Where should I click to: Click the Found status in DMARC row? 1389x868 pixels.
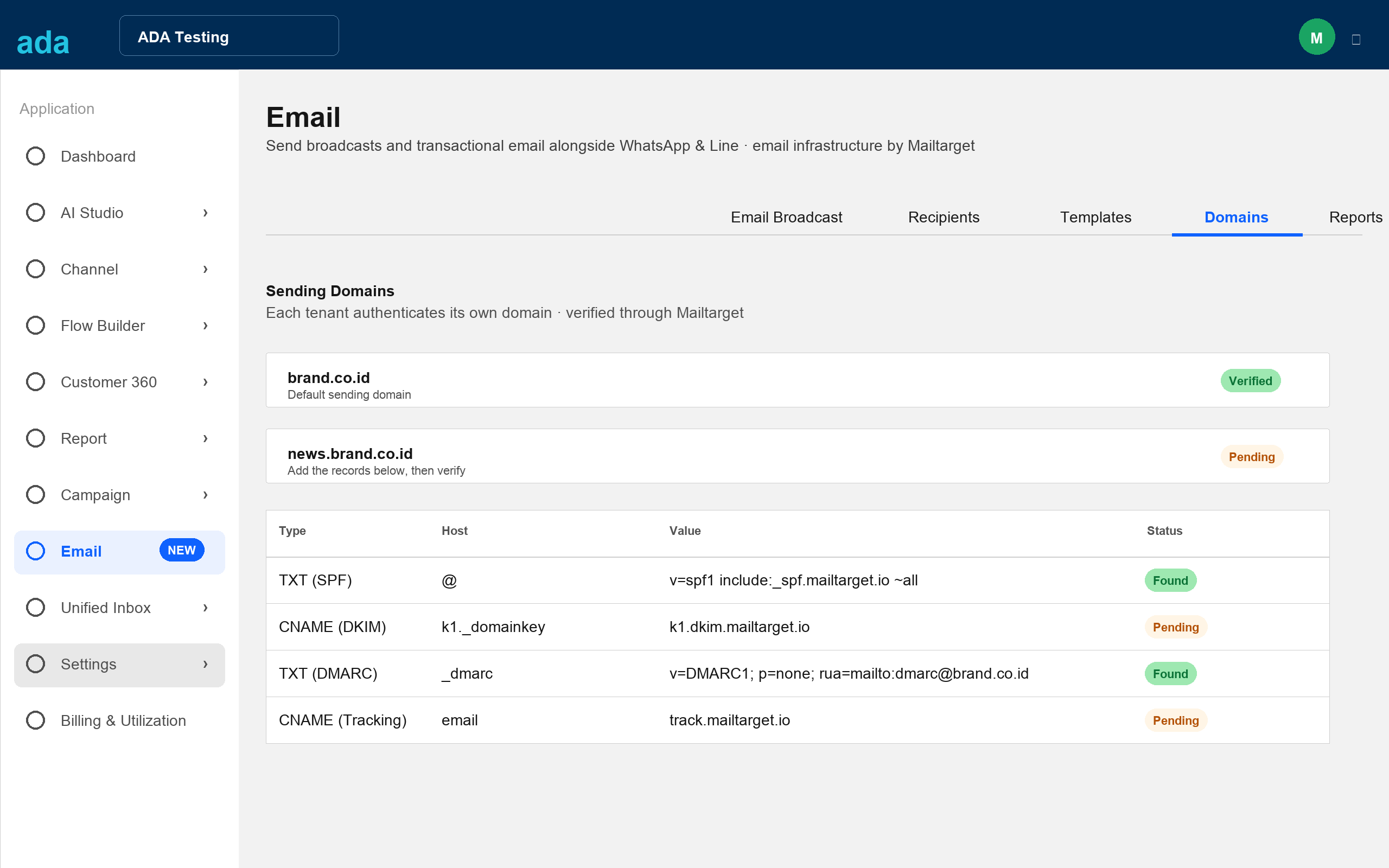[x=1170, y=673]
